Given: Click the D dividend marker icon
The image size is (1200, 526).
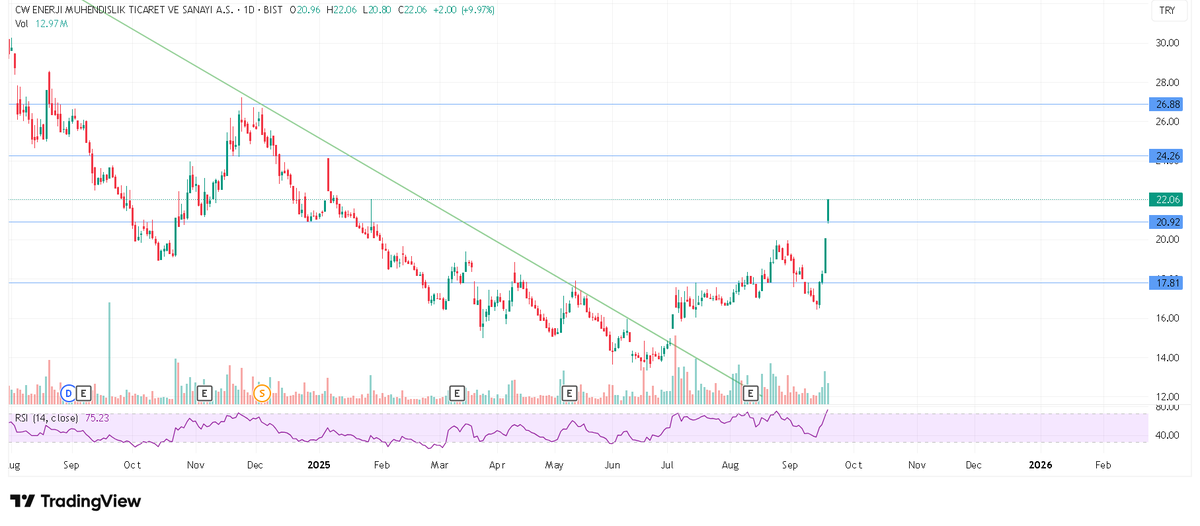Looking at the screenshot, I should click(69, 392).
